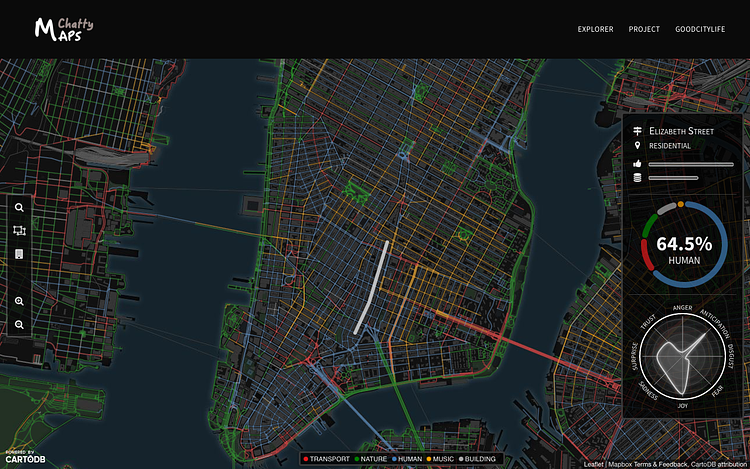The image size is (750, 469).
Task: Click the DISGUST label on radar chart
Action: [731, 356]
